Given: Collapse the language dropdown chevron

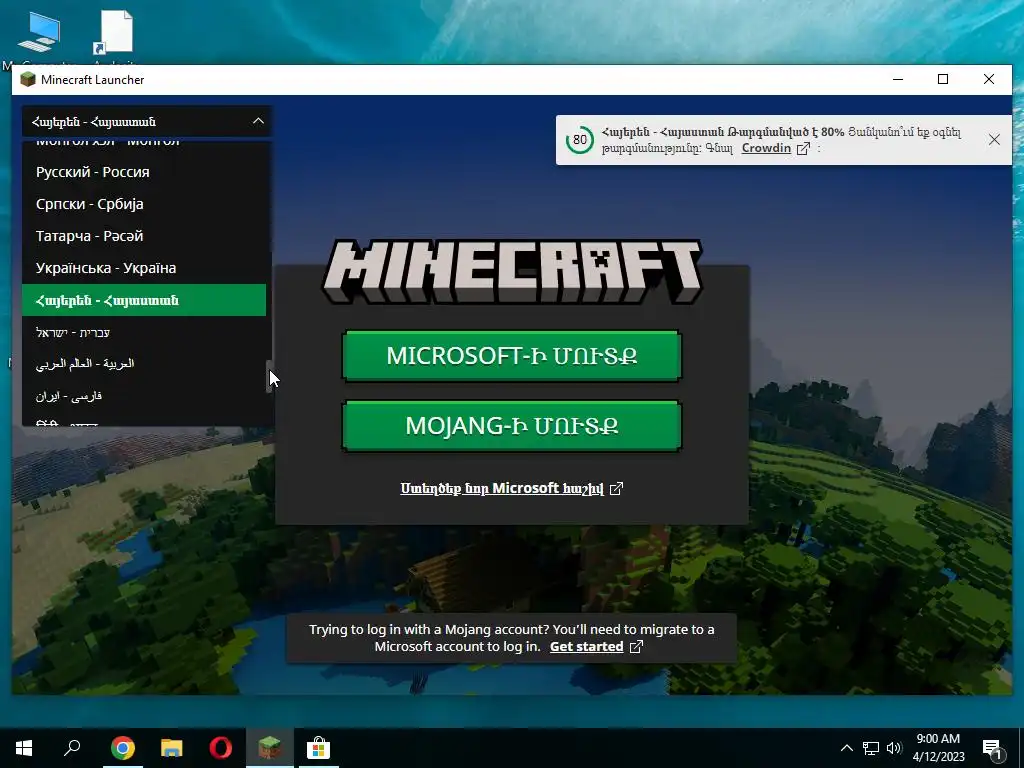Looking at the screenshot, I should (x=258, y=121).
